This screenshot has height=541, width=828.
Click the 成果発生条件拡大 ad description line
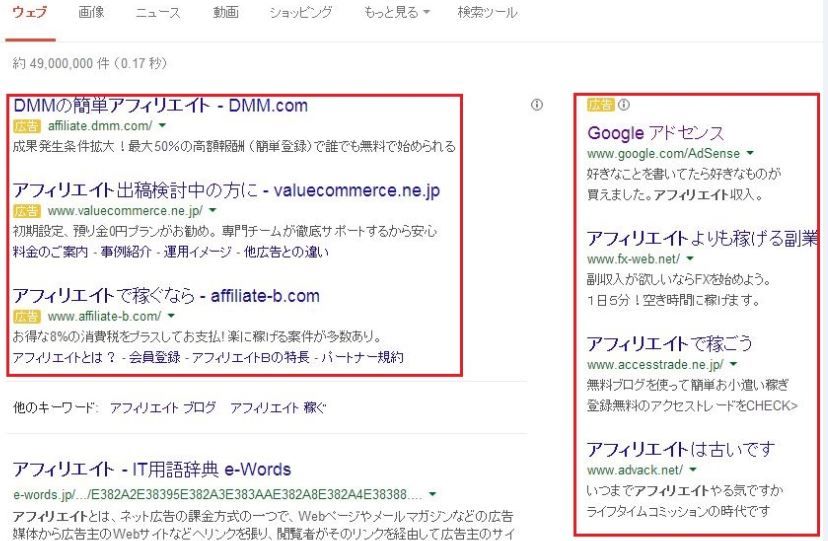(x=234, y=146)
